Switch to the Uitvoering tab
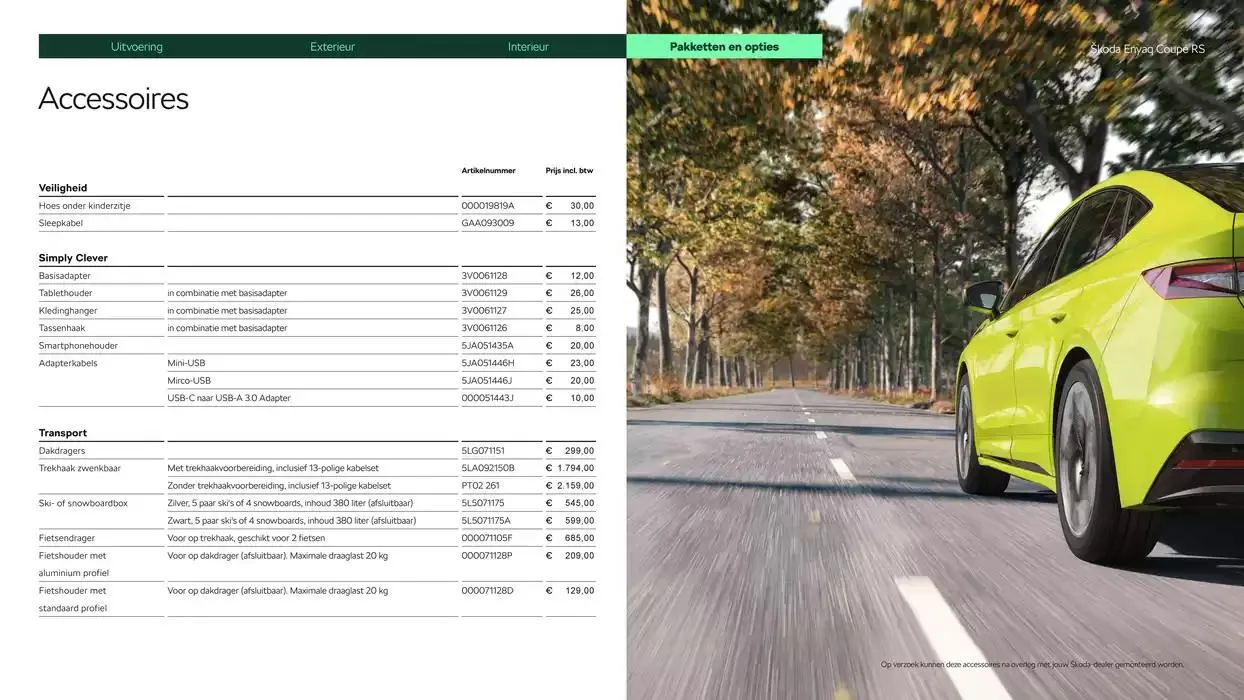Image resolution: width=1244 pixels, height=700 pixels. (x=136, y=46)
